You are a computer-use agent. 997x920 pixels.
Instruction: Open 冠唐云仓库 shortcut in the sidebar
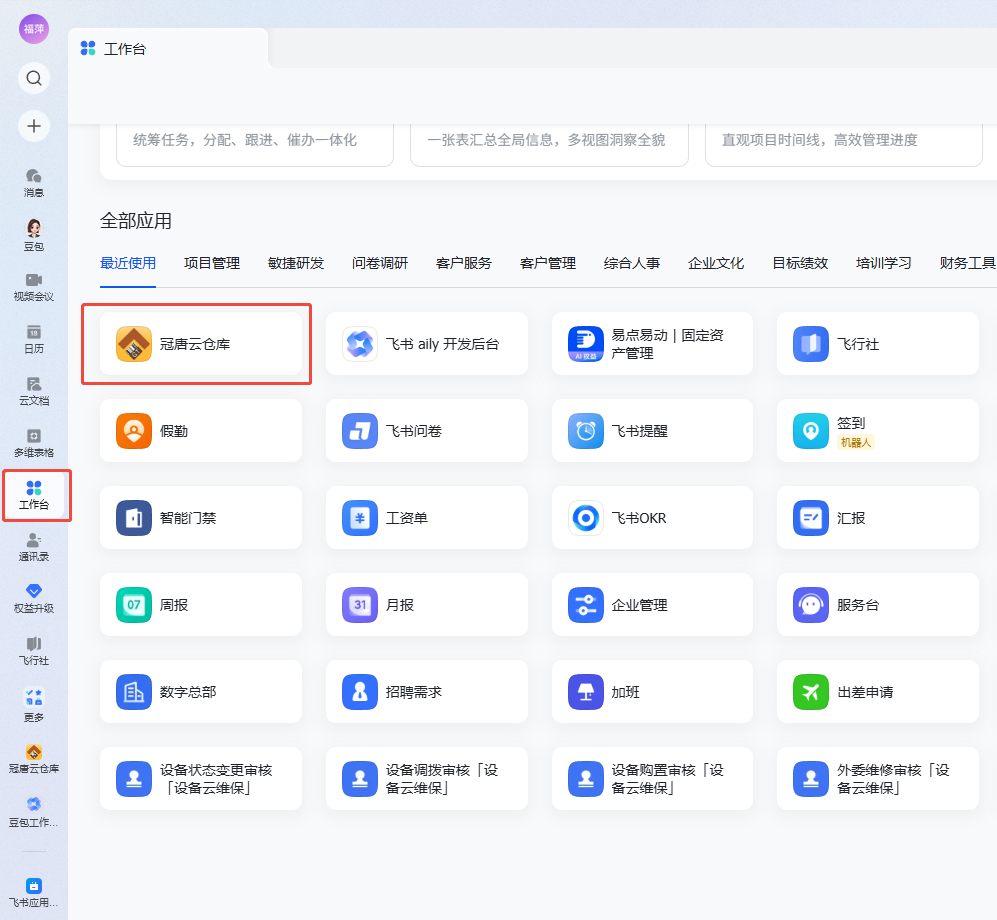point(34,759)
